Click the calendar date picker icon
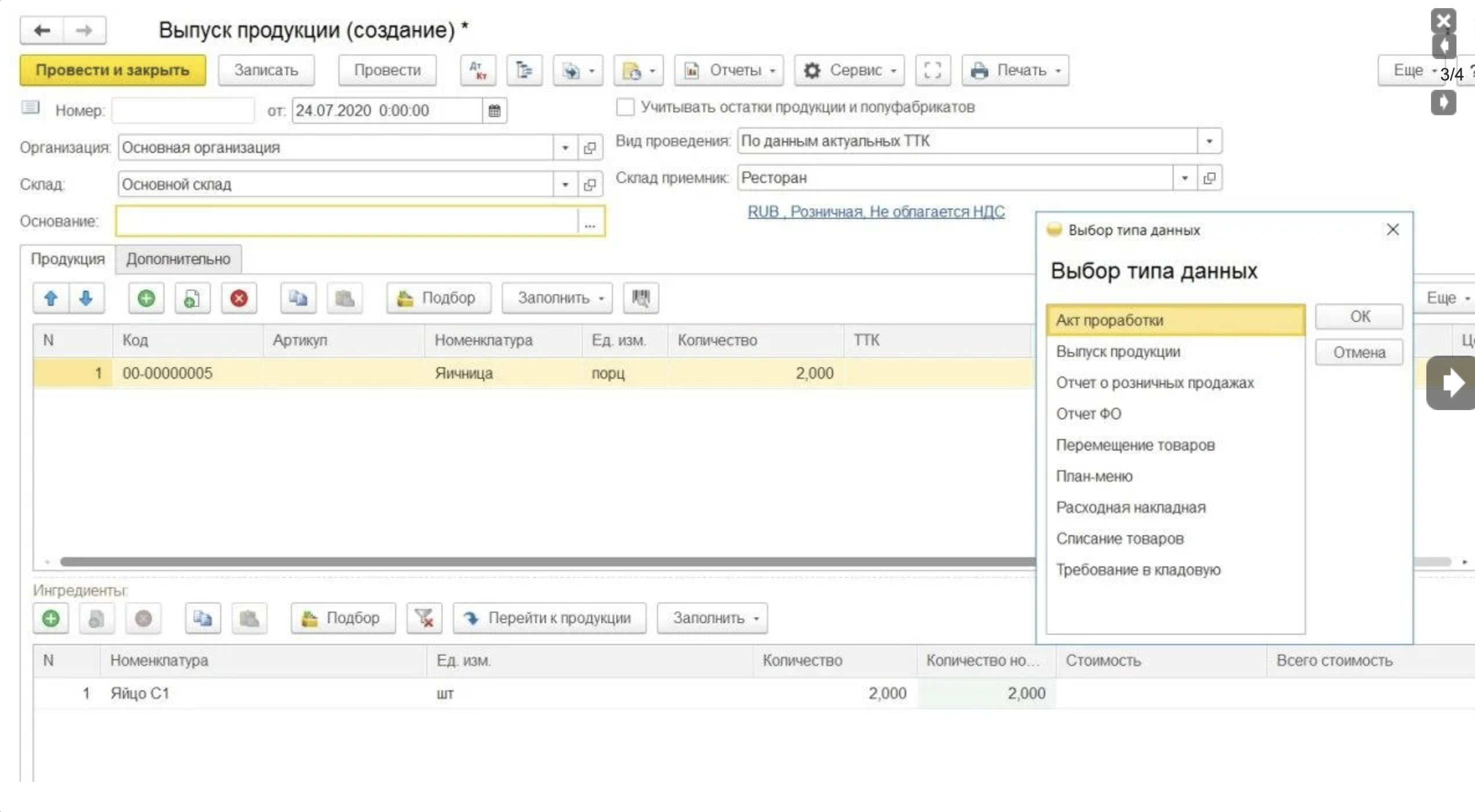1475x812 pixels. pyautogui.click(x=494, y=111)
